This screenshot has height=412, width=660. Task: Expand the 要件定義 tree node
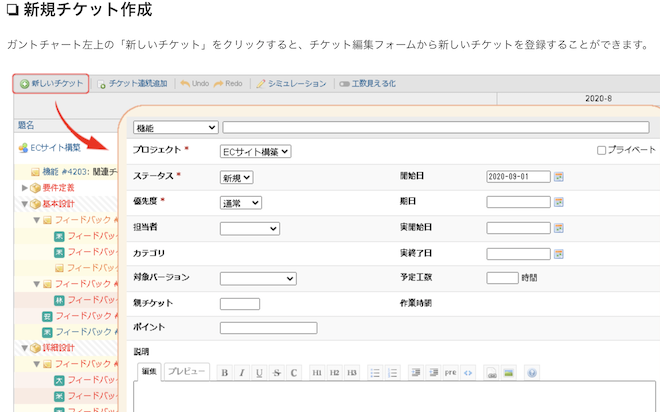(24, 188)
